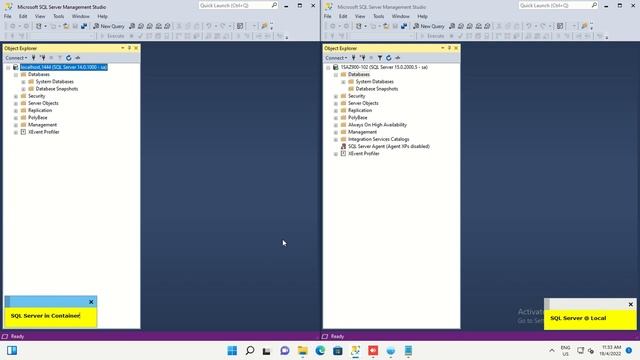Screen dimensions: 640x360
Task: Click Disconnect plug icon in right Object Explorer
Action: 362,58
